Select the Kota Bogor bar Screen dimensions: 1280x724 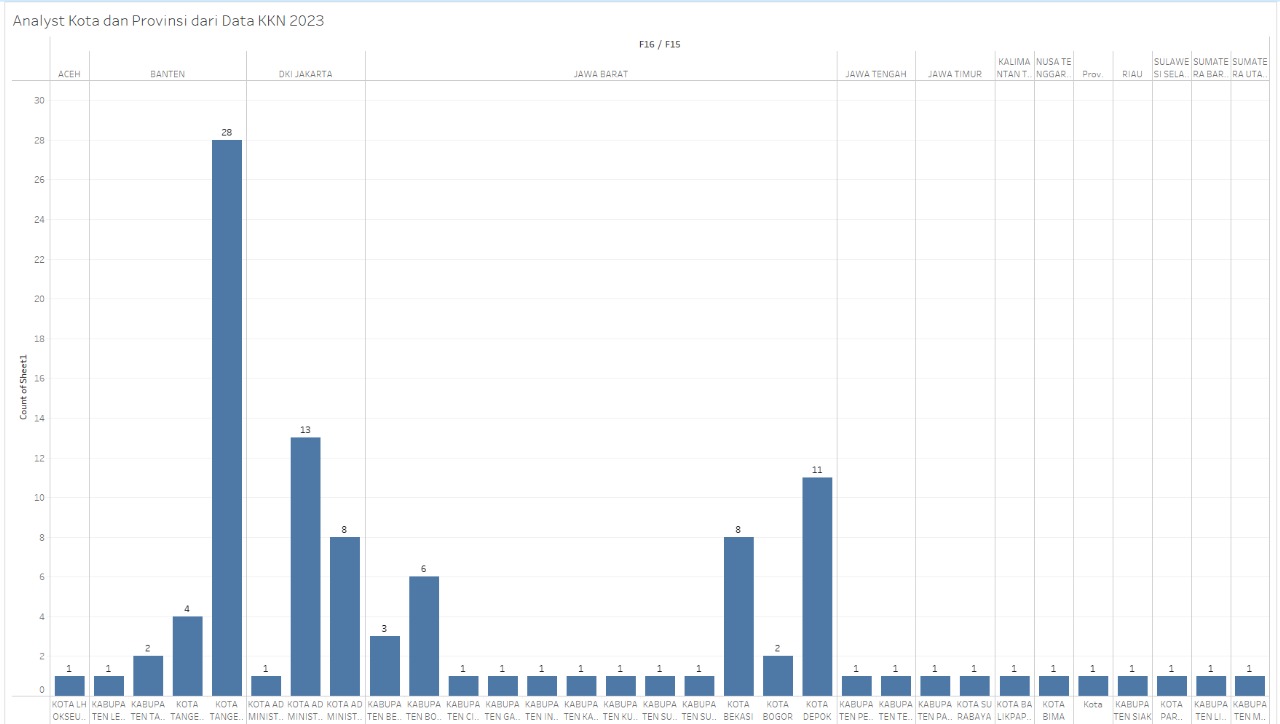pos(778,675)
